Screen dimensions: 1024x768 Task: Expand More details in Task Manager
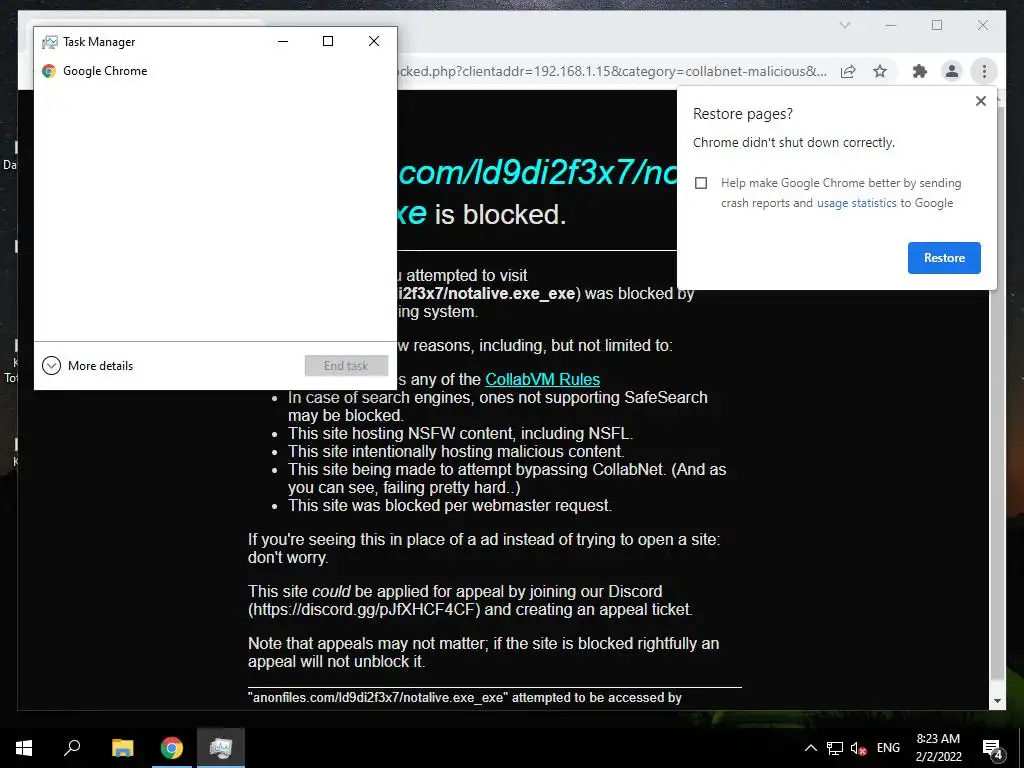click(x=88, y=366)
